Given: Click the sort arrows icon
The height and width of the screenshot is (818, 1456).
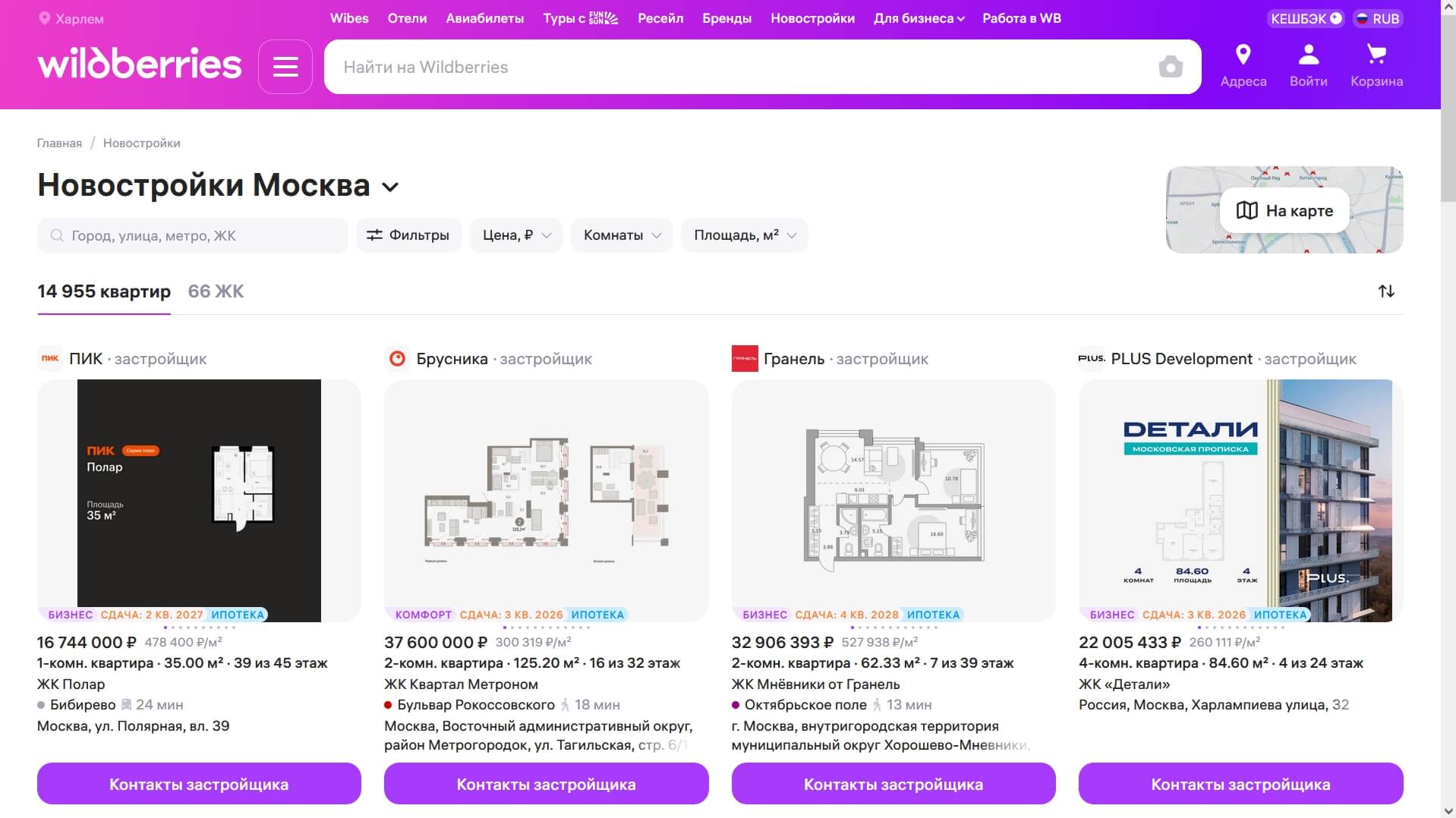Looking at the screenshot, I should click(1386, 291).
